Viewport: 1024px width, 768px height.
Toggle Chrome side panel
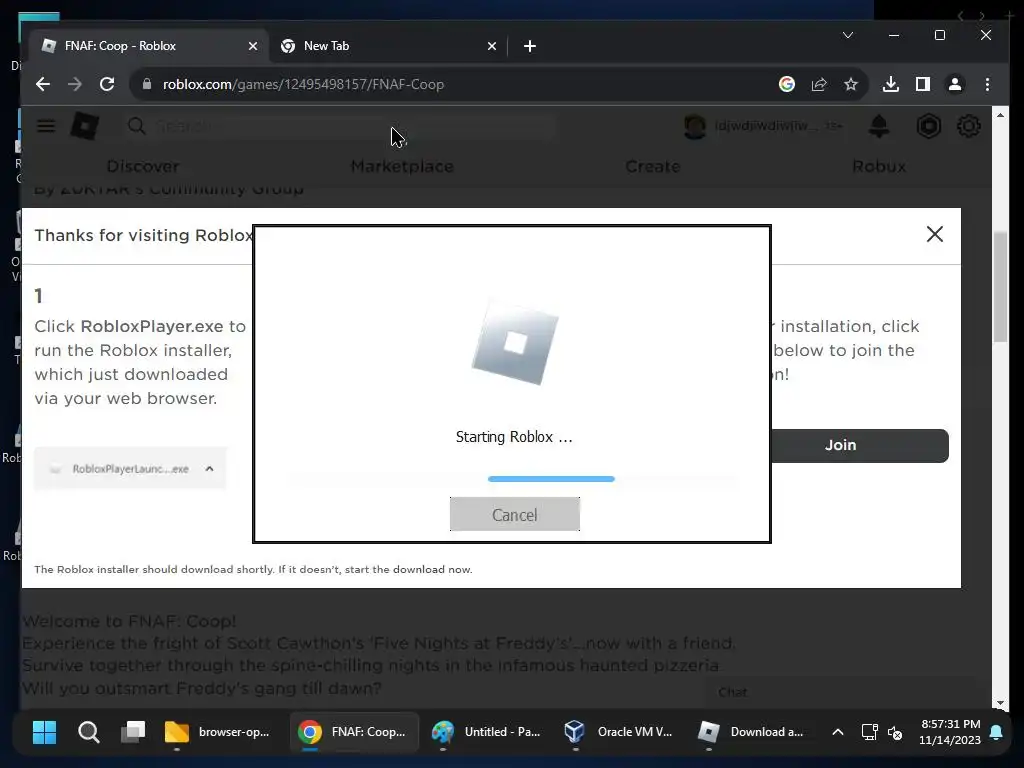point(923,84)
